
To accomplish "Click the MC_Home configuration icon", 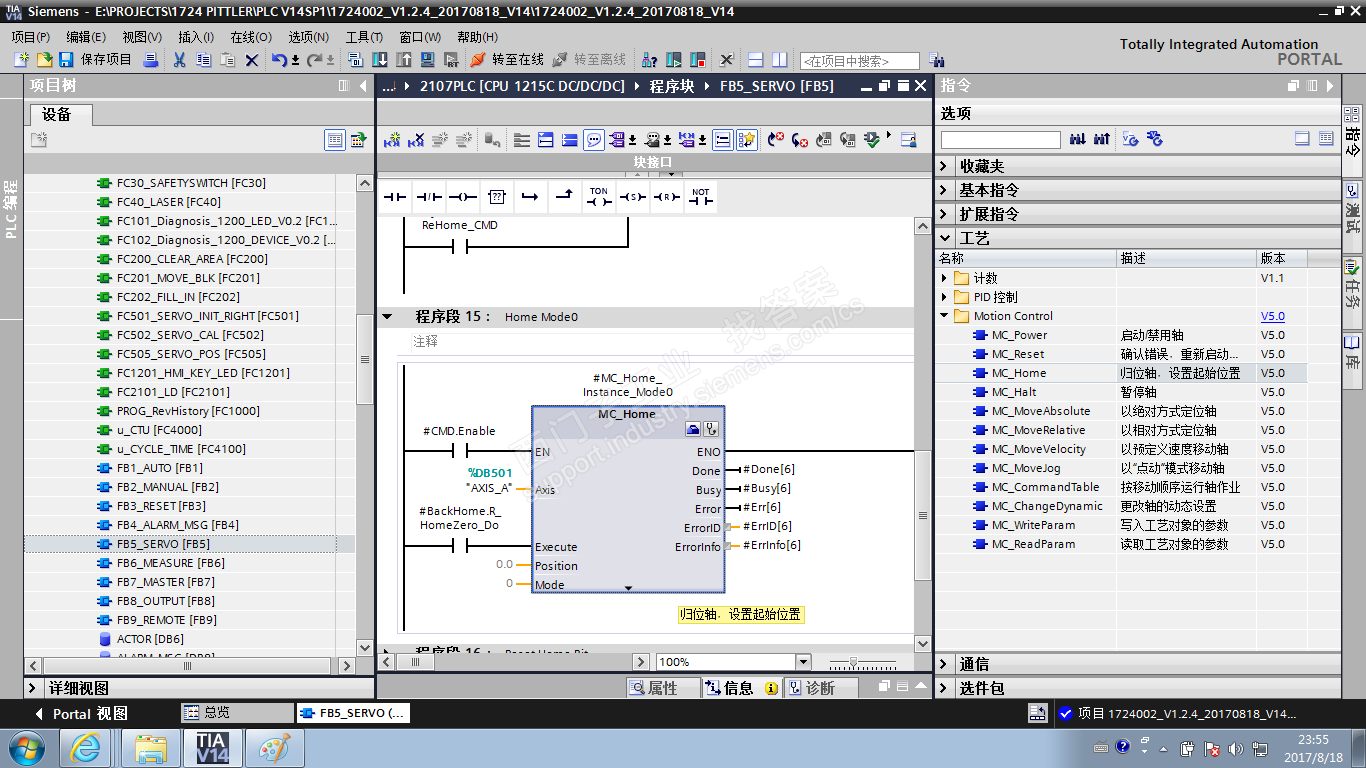I will pos(693,429).
